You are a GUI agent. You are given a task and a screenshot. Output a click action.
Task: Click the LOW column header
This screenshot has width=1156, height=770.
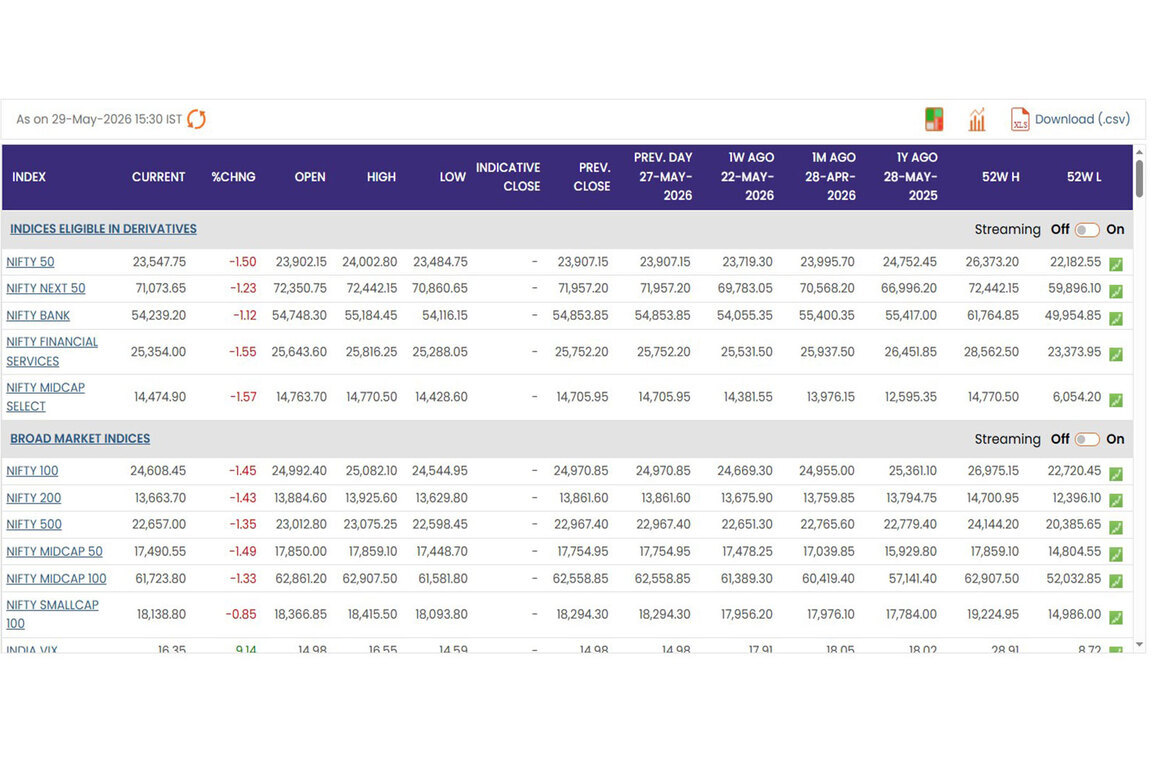453,177
